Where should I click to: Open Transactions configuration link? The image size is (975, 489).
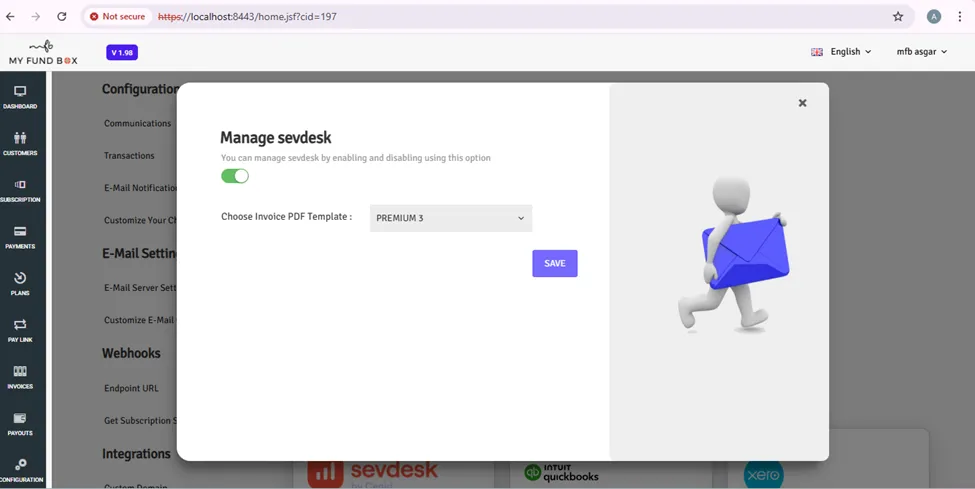[129, 156]
